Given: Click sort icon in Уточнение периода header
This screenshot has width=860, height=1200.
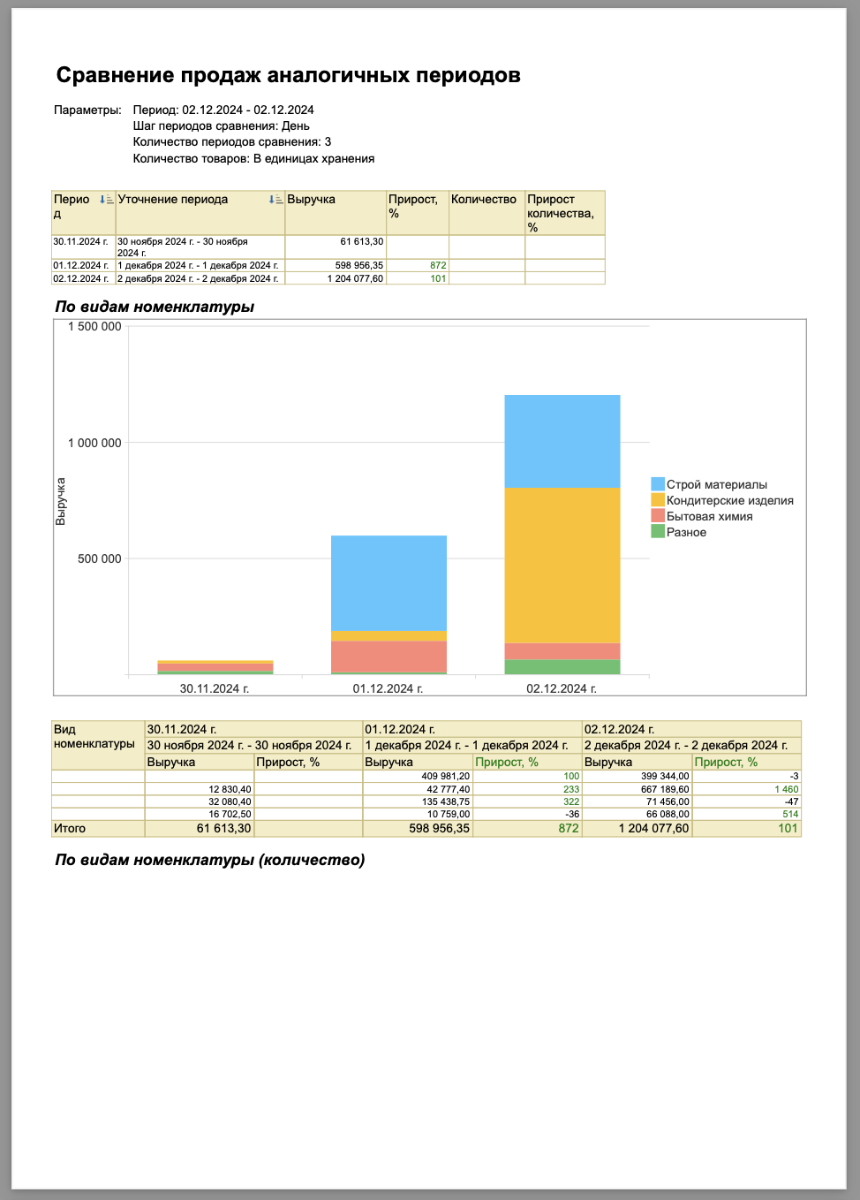Looking at the screenshot, I should 275,200.
